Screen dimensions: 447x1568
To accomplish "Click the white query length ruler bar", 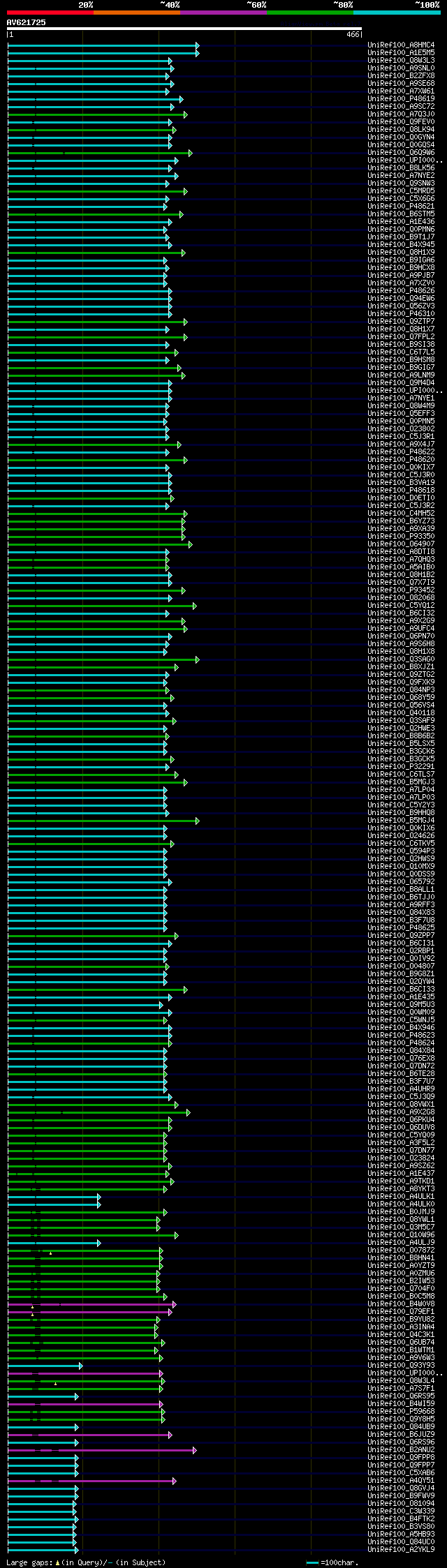I will click(184, 29).
